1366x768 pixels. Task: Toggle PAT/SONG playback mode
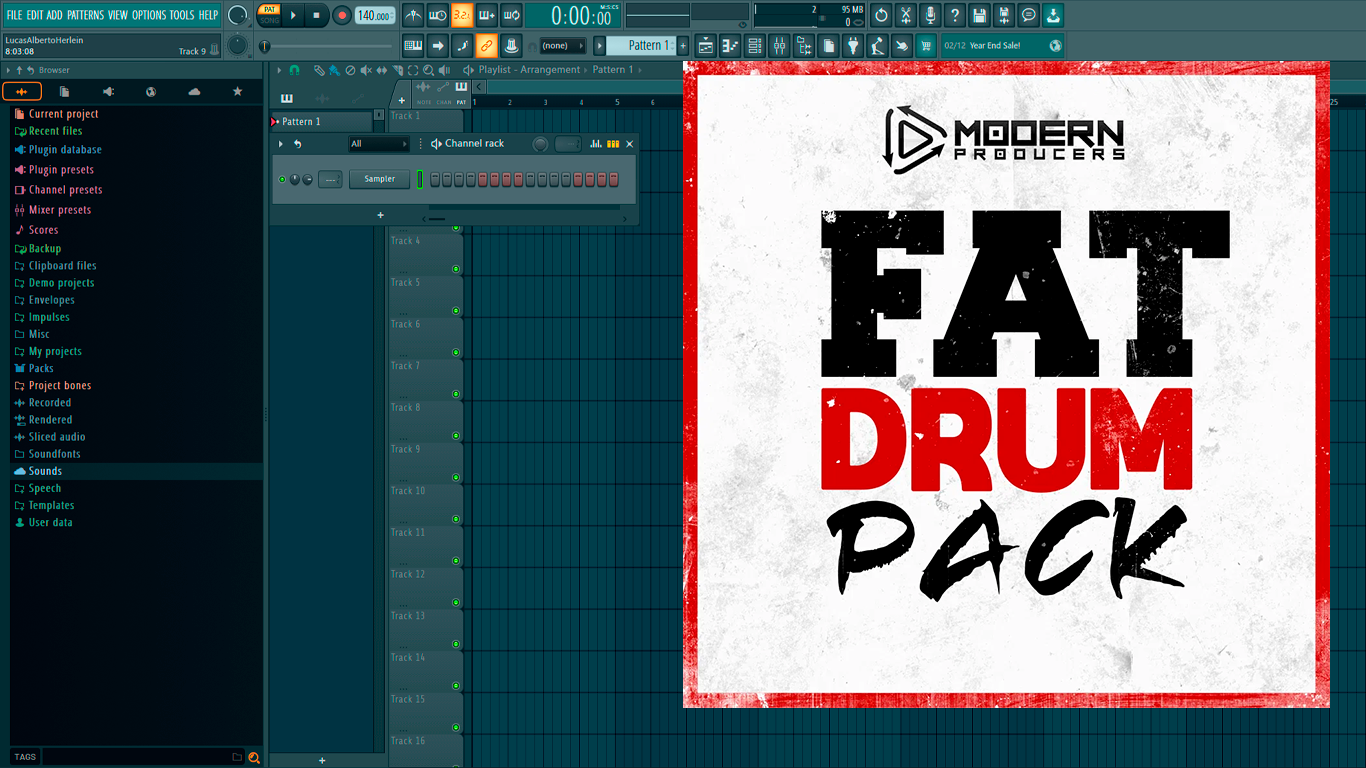click(269, 15)
